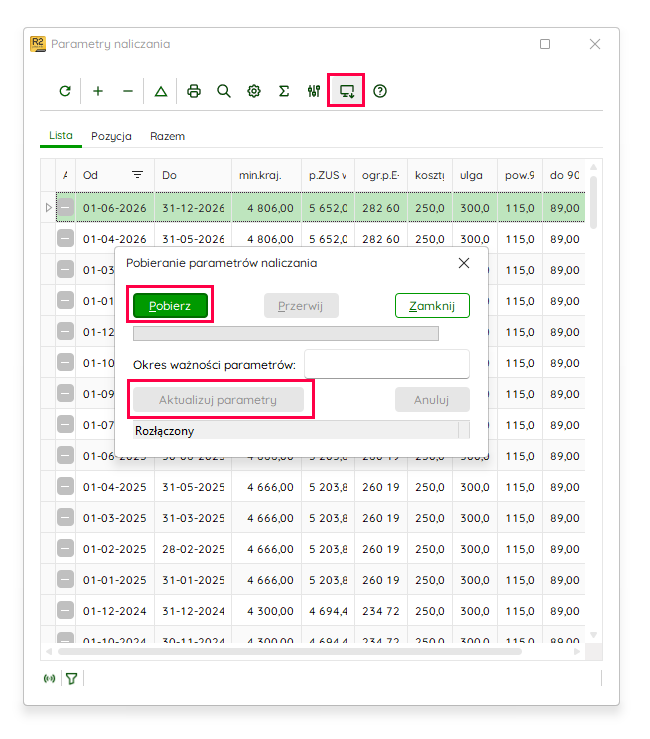Toggle row marker for 01-01-2025
This screenshot has height=739, width=650.
(x=66, y=580)
